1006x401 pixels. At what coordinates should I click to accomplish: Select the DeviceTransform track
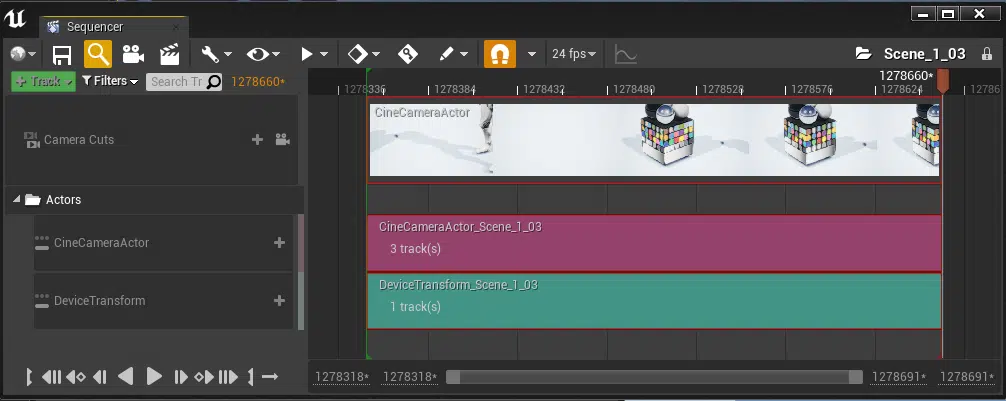click(x=100, y=301)
